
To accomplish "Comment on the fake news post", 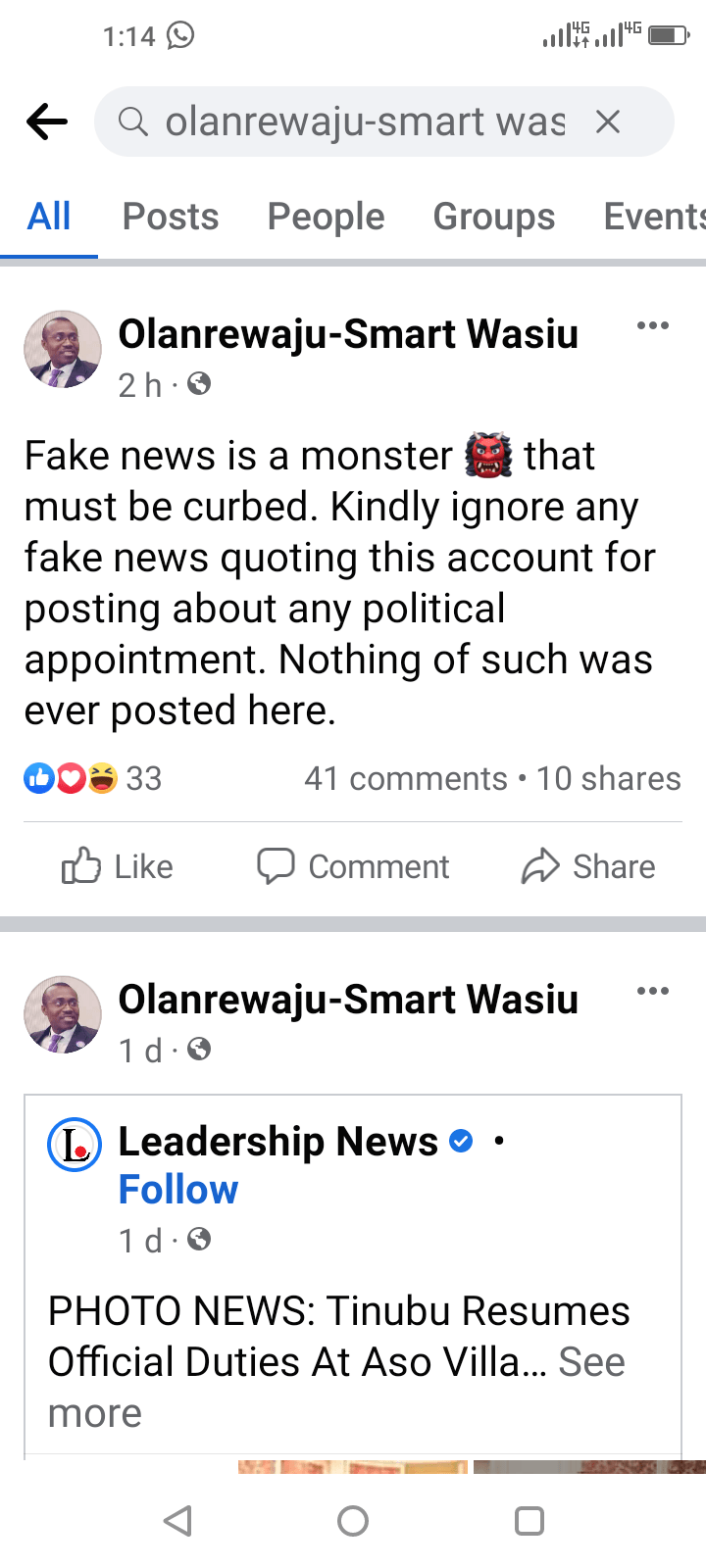I will [353, 866].
